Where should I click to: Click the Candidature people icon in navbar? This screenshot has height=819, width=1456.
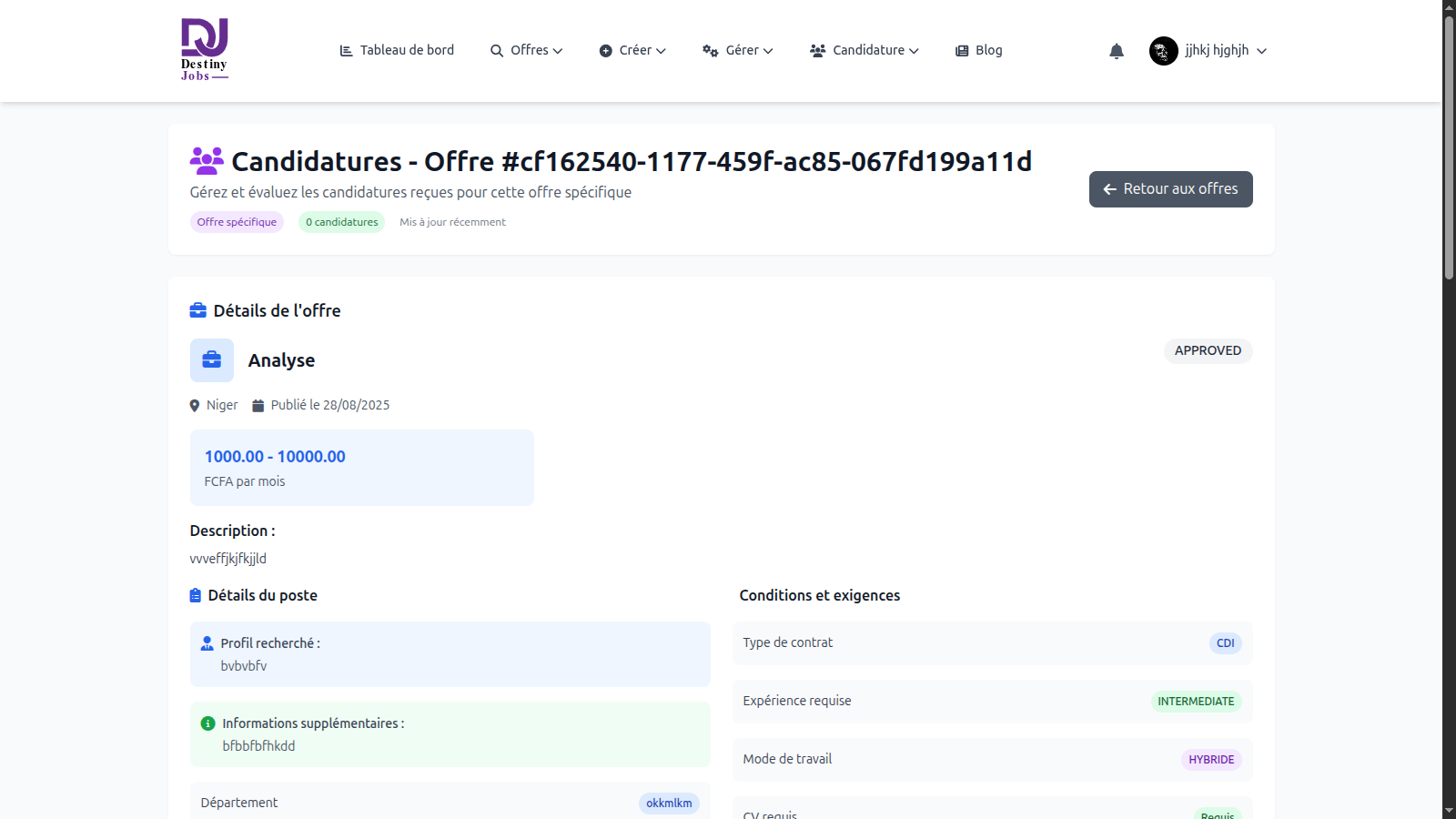[x=818, y=51]
